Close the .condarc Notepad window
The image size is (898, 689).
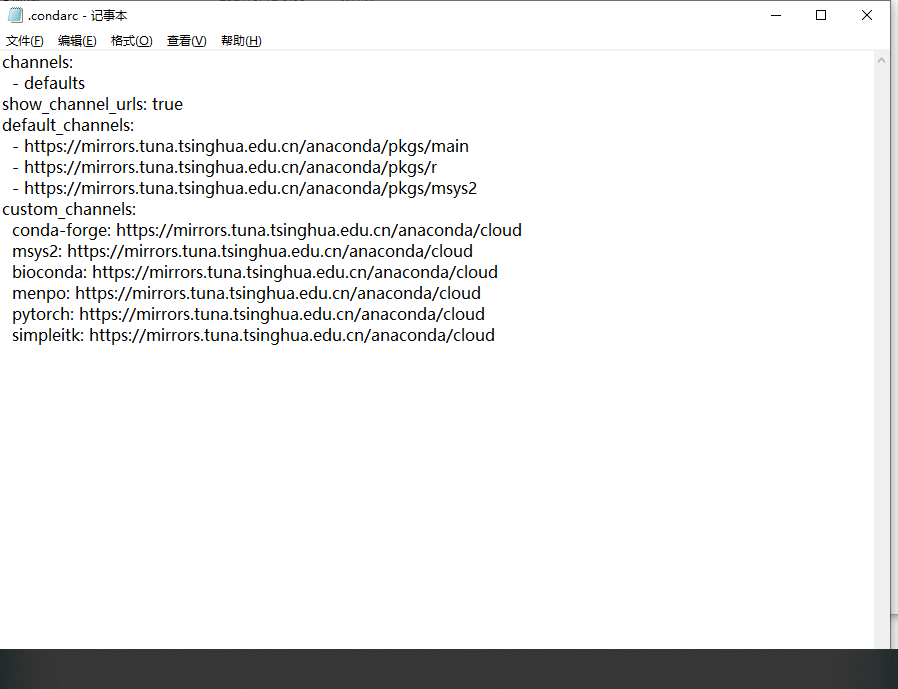click(x=867, y=15)
